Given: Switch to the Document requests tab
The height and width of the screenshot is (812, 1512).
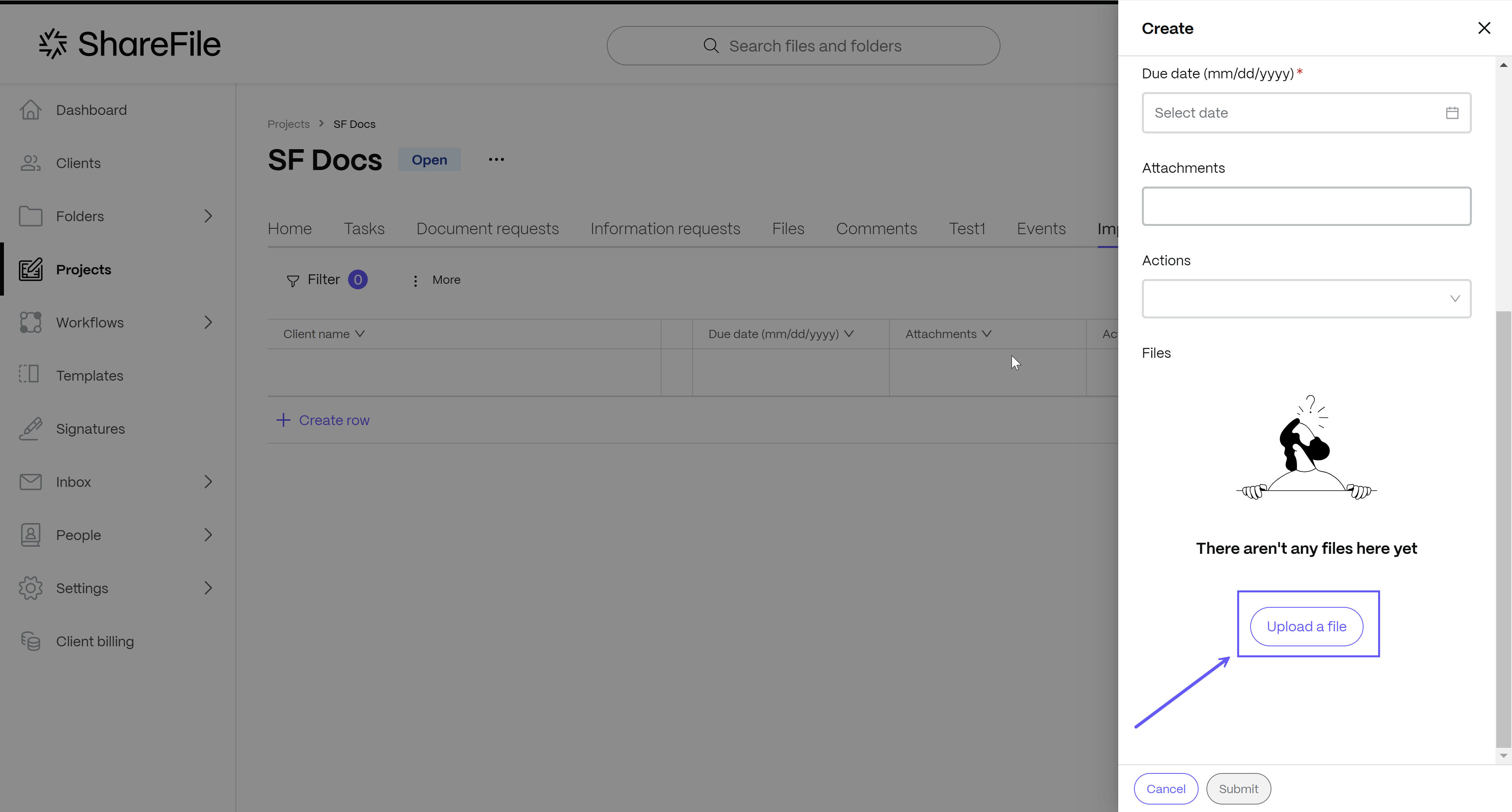Looking at the screenshot, I should [487, 228].
